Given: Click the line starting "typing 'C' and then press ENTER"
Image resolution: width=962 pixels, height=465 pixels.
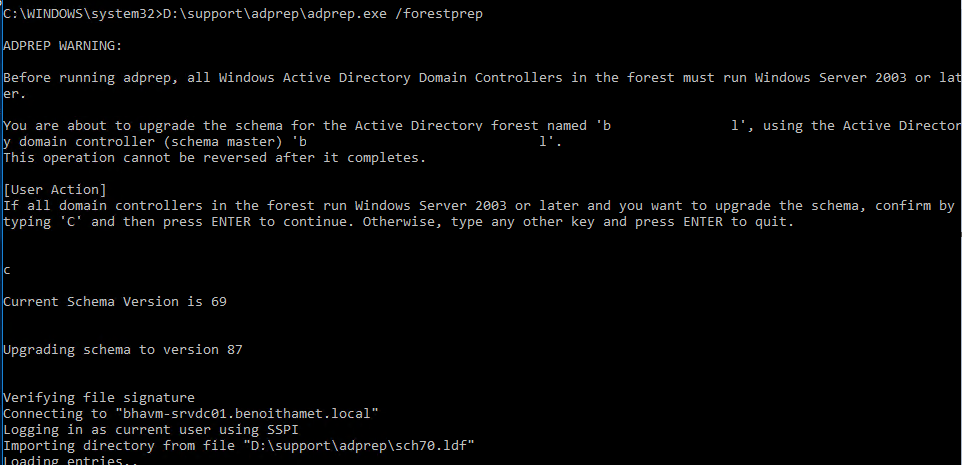Looking at the screenshot, I should [400, 221].
